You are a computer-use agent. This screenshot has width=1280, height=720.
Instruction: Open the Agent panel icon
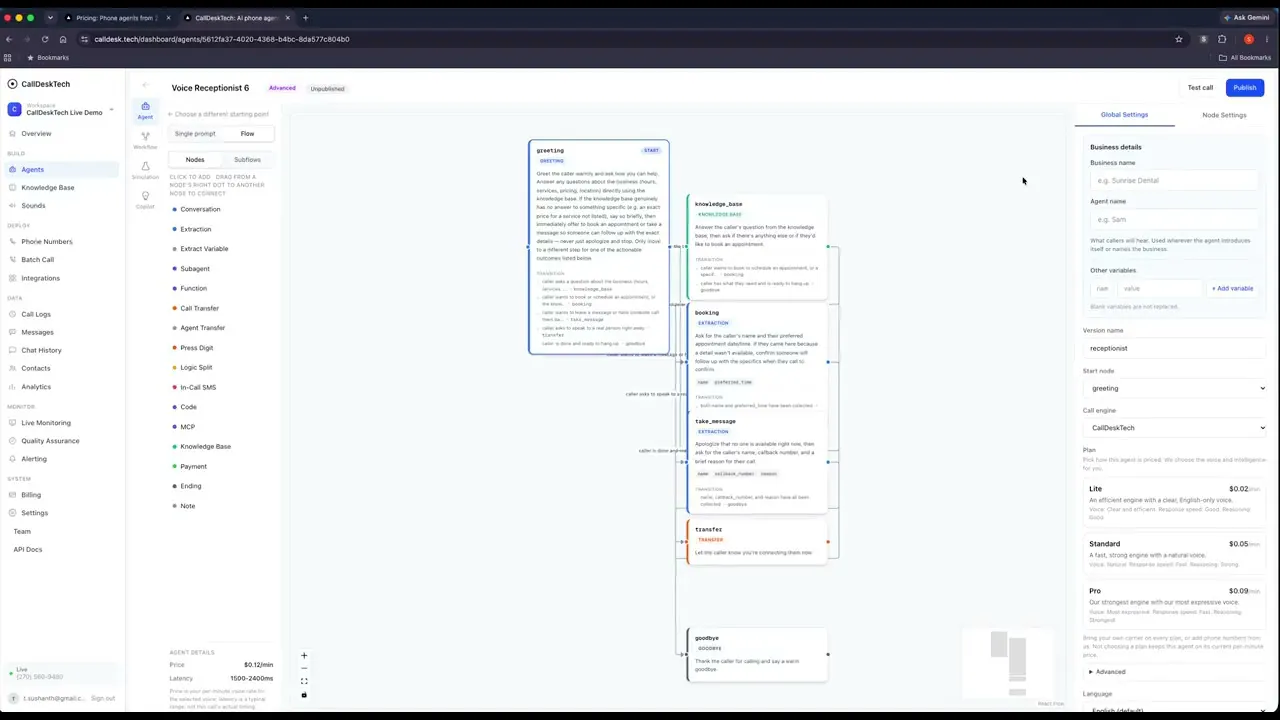pos(145,110)
